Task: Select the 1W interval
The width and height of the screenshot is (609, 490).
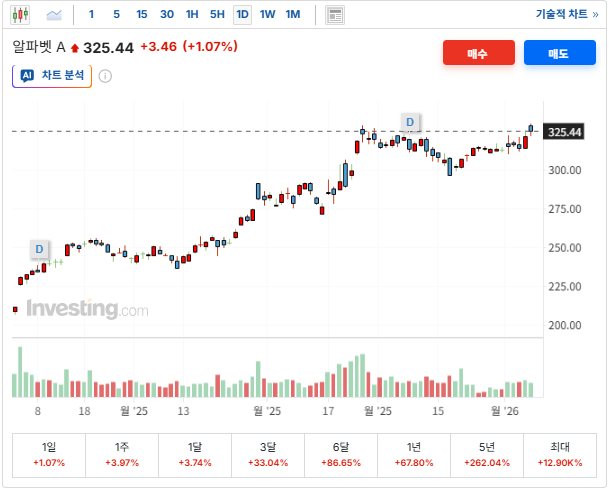Action: [x=267, y=15]
